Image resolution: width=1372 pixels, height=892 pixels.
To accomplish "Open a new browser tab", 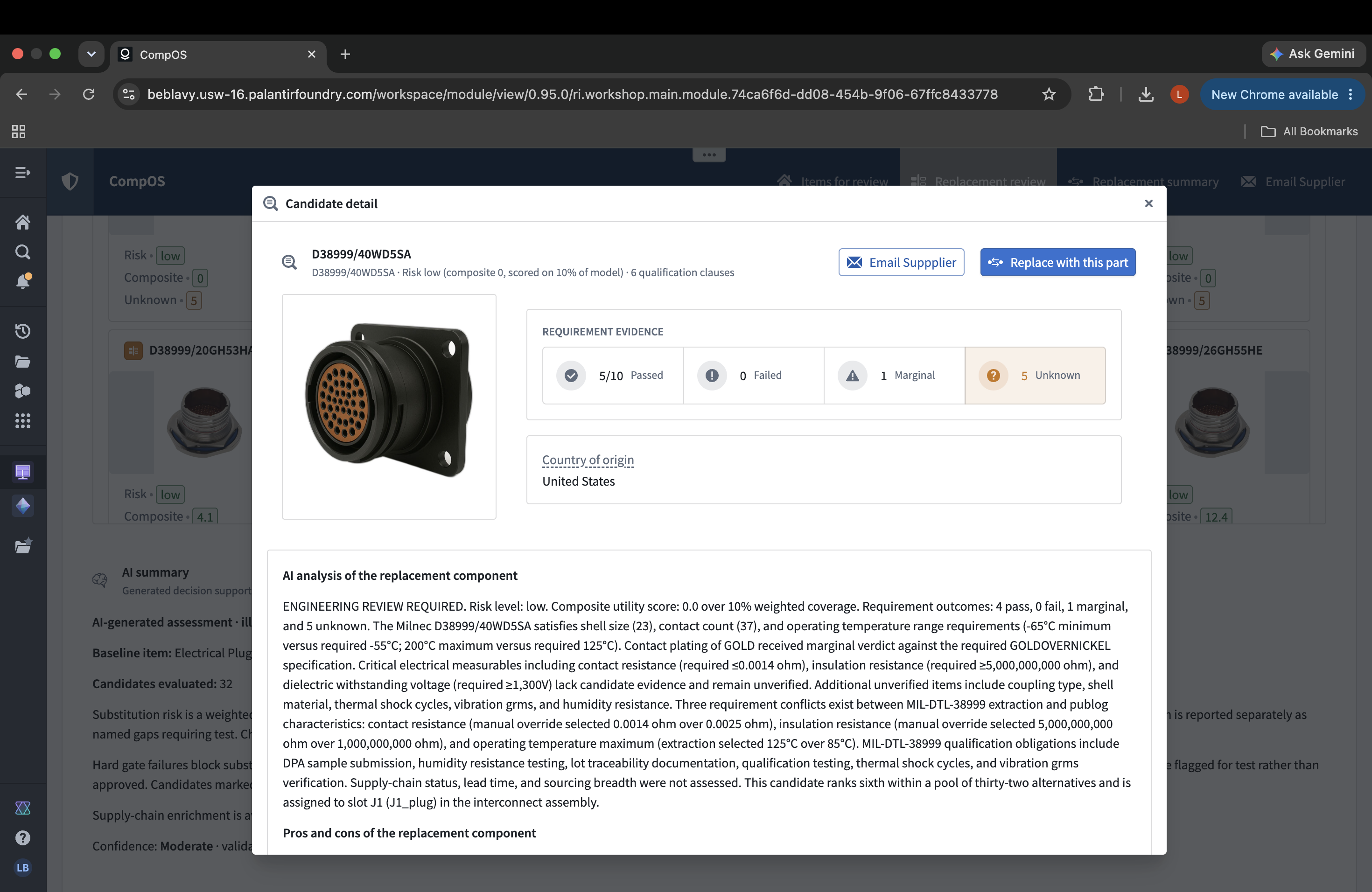I will pyautogui.click(x=345, y=54).
